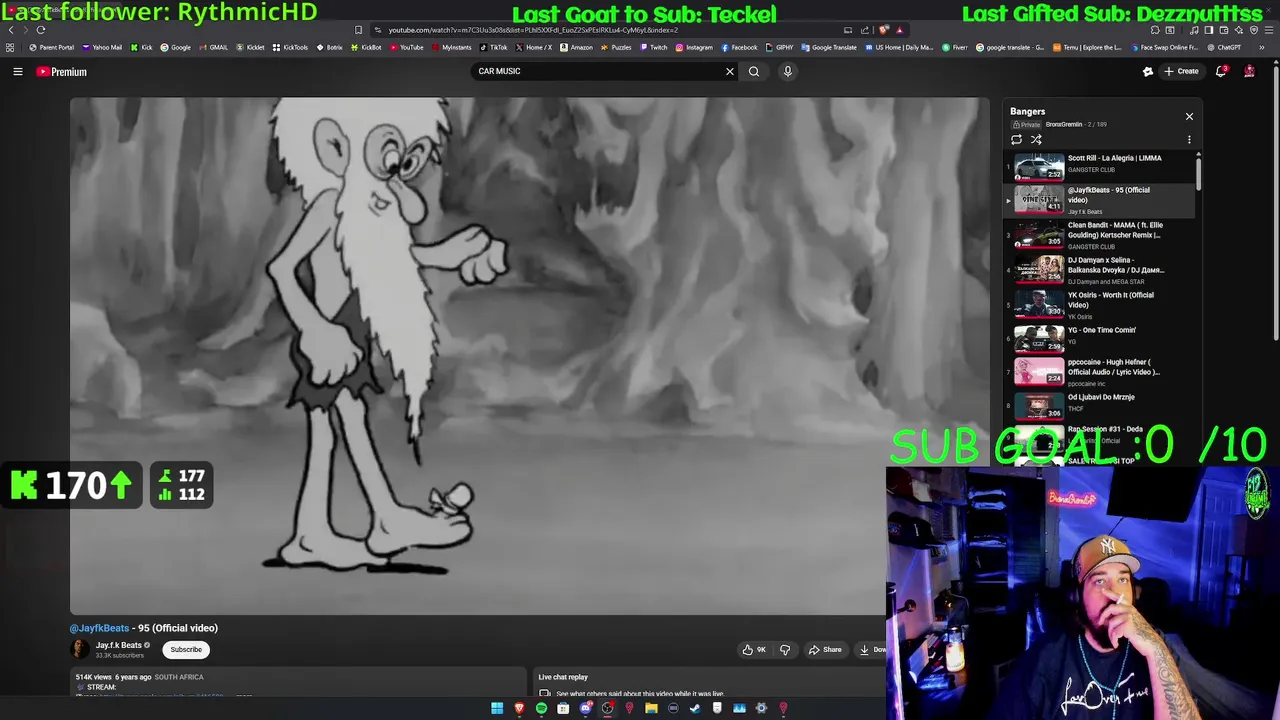Play YG - One Time Comin' entry
Image resolution: width=1280 pixels, height=720 pixels.
coord(1099,338)
